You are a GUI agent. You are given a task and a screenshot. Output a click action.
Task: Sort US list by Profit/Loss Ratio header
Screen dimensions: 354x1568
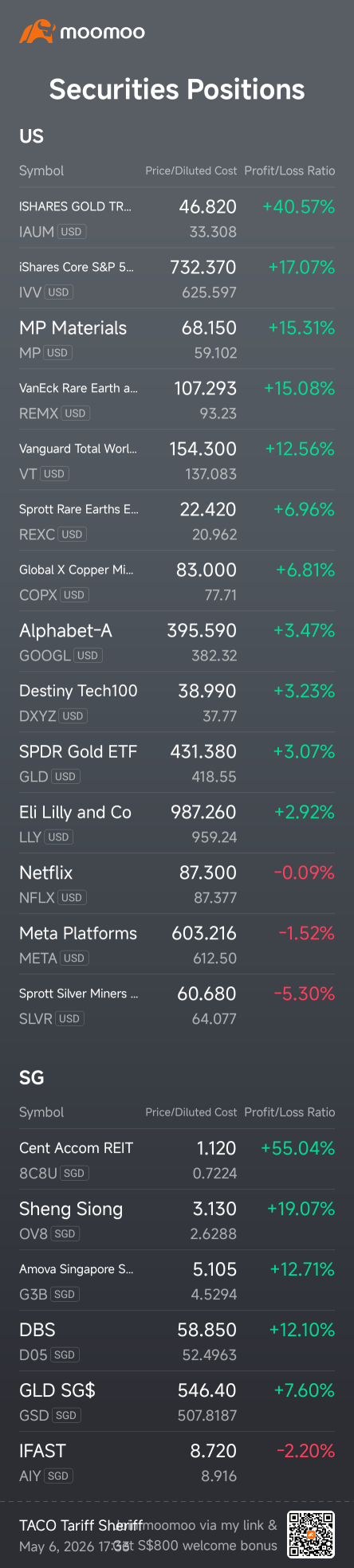pyautogui.click(x=289, y=171)
